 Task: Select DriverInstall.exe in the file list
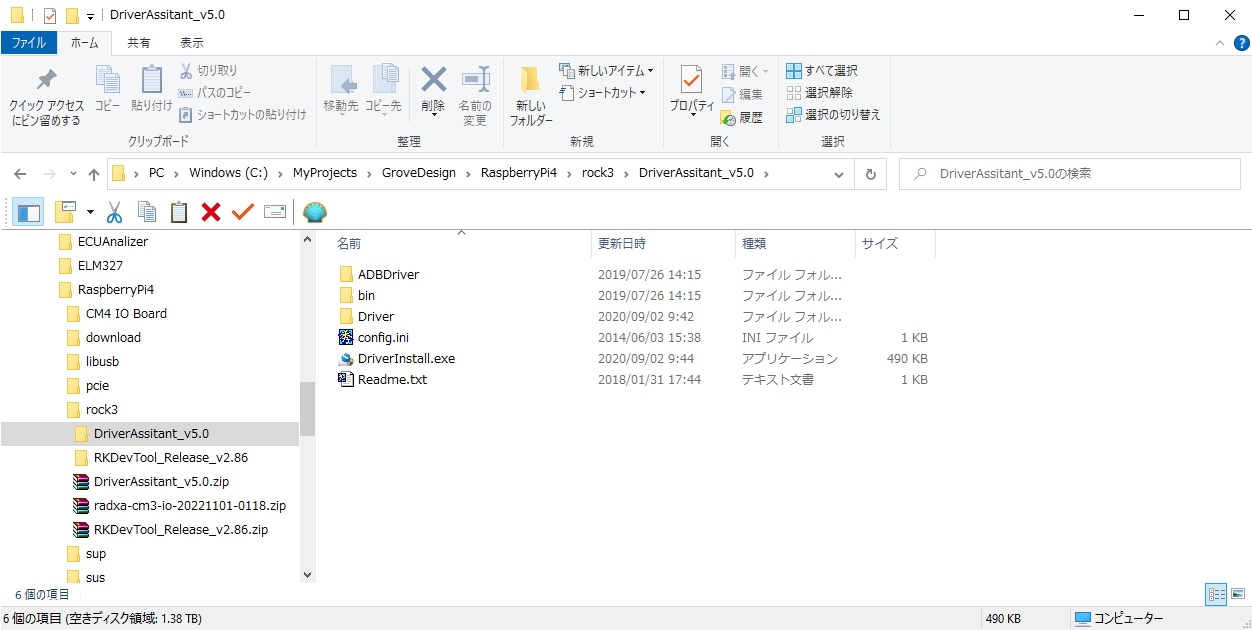(407, 358)
